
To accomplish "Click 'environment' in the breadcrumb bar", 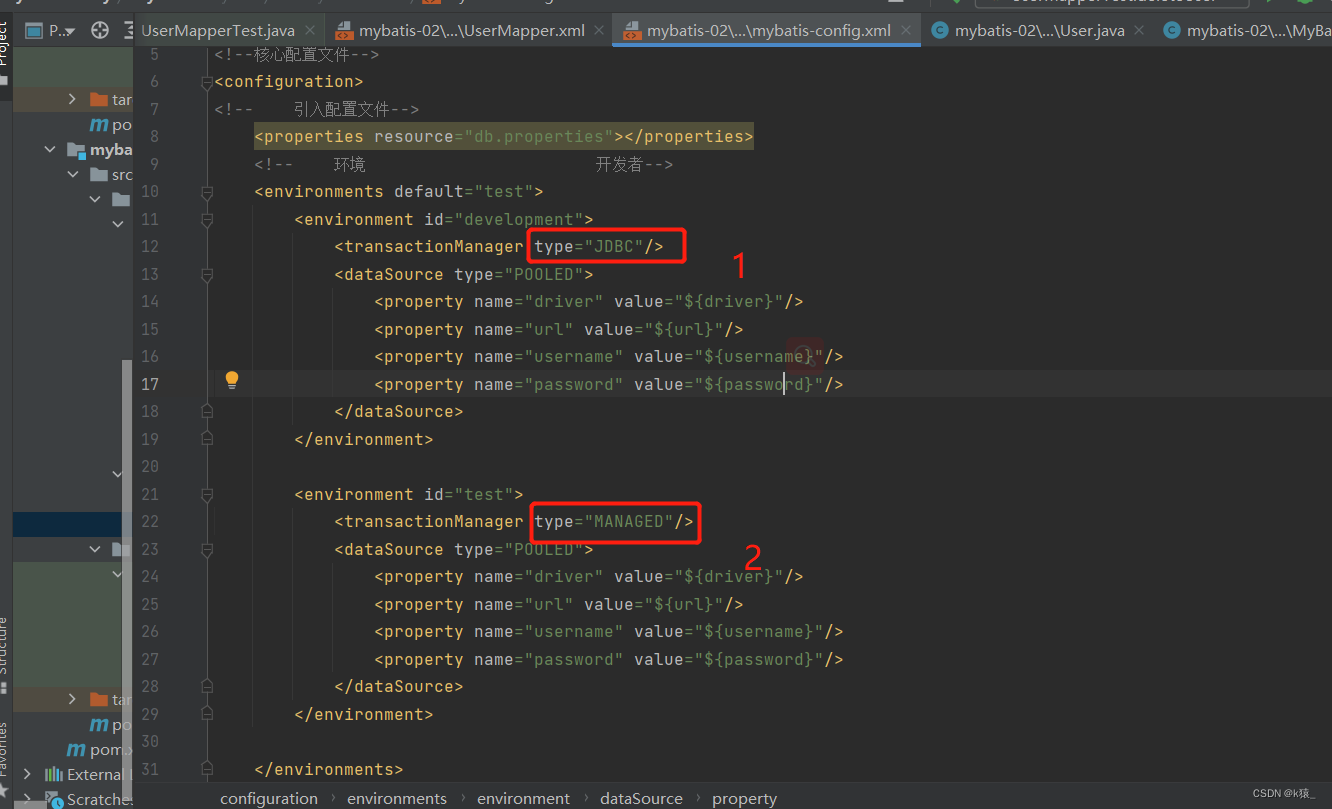I will point(523,798).
